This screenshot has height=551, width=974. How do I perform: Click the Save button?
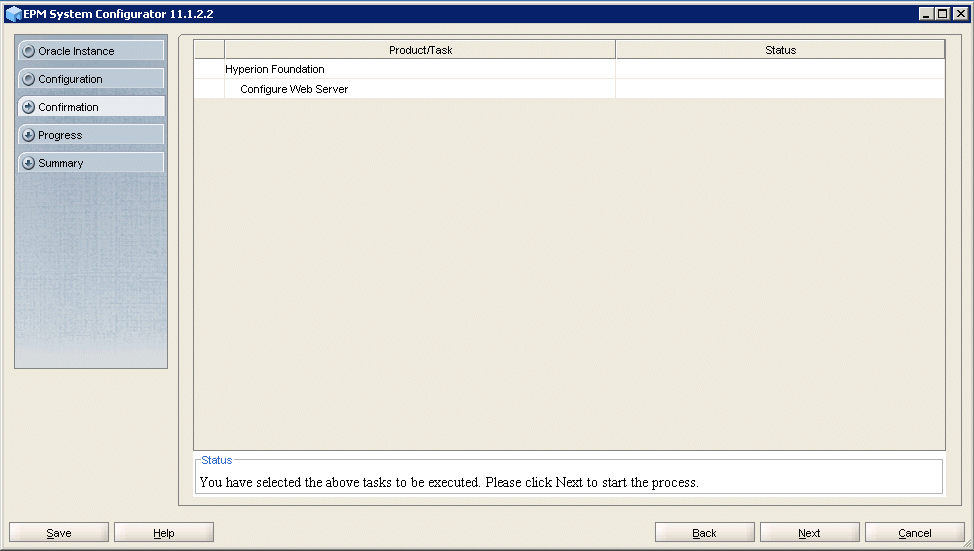tap(59, 532)
